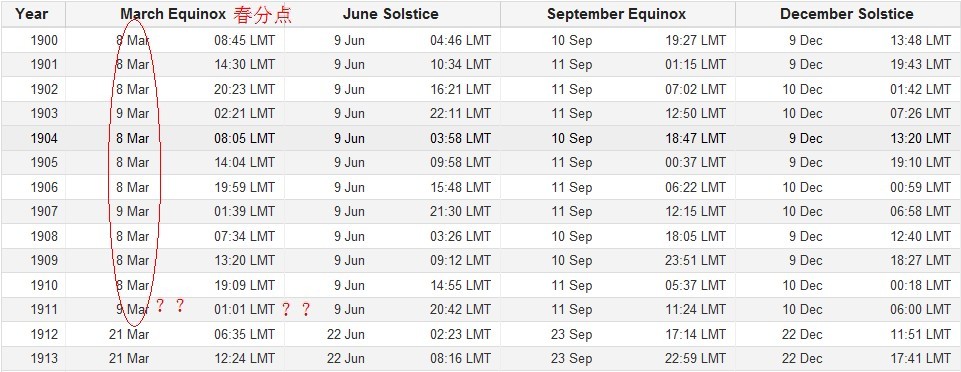Select the 1912 row year cell
The width and height of the screenshot is (961, 372).
tap(44, 335)
